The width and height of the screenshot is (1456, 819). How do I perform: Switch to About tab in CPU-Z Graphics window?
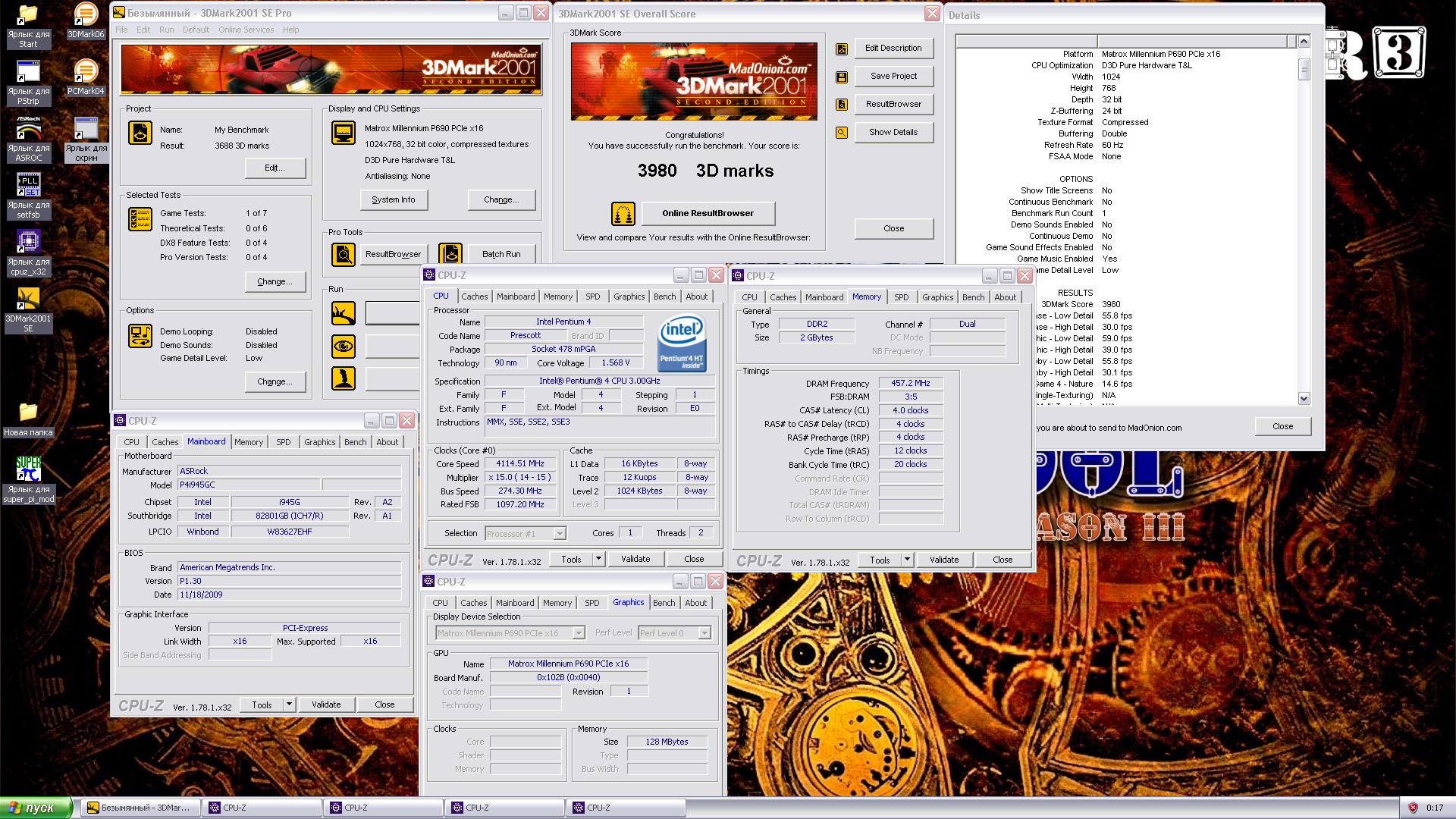coord(696,604)
